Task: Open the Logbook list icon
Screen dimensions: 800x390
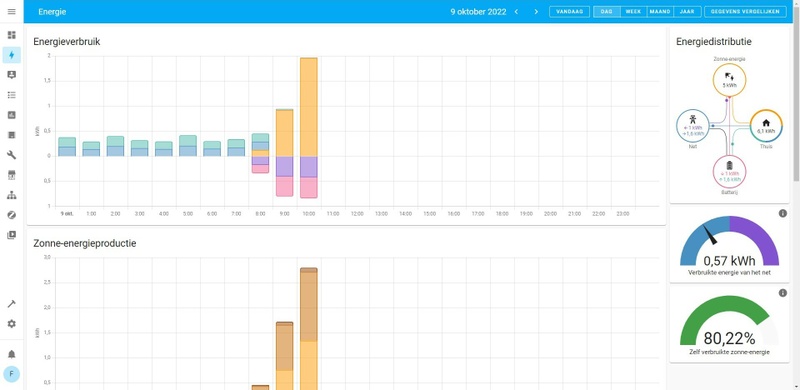Action: [12, 95]
